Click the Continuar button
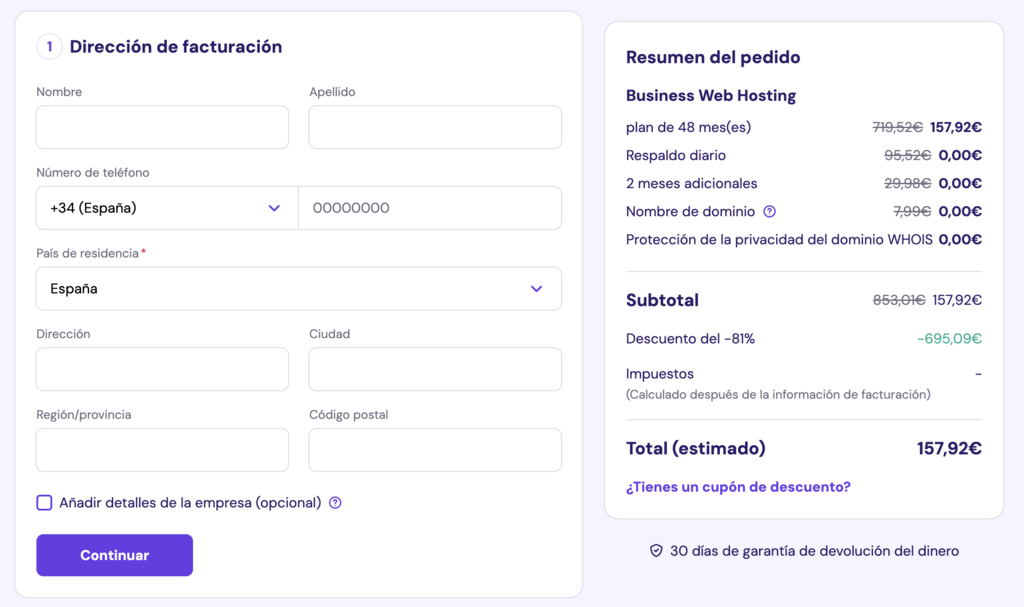1024x607 pixels. click(x=114, y=555)
